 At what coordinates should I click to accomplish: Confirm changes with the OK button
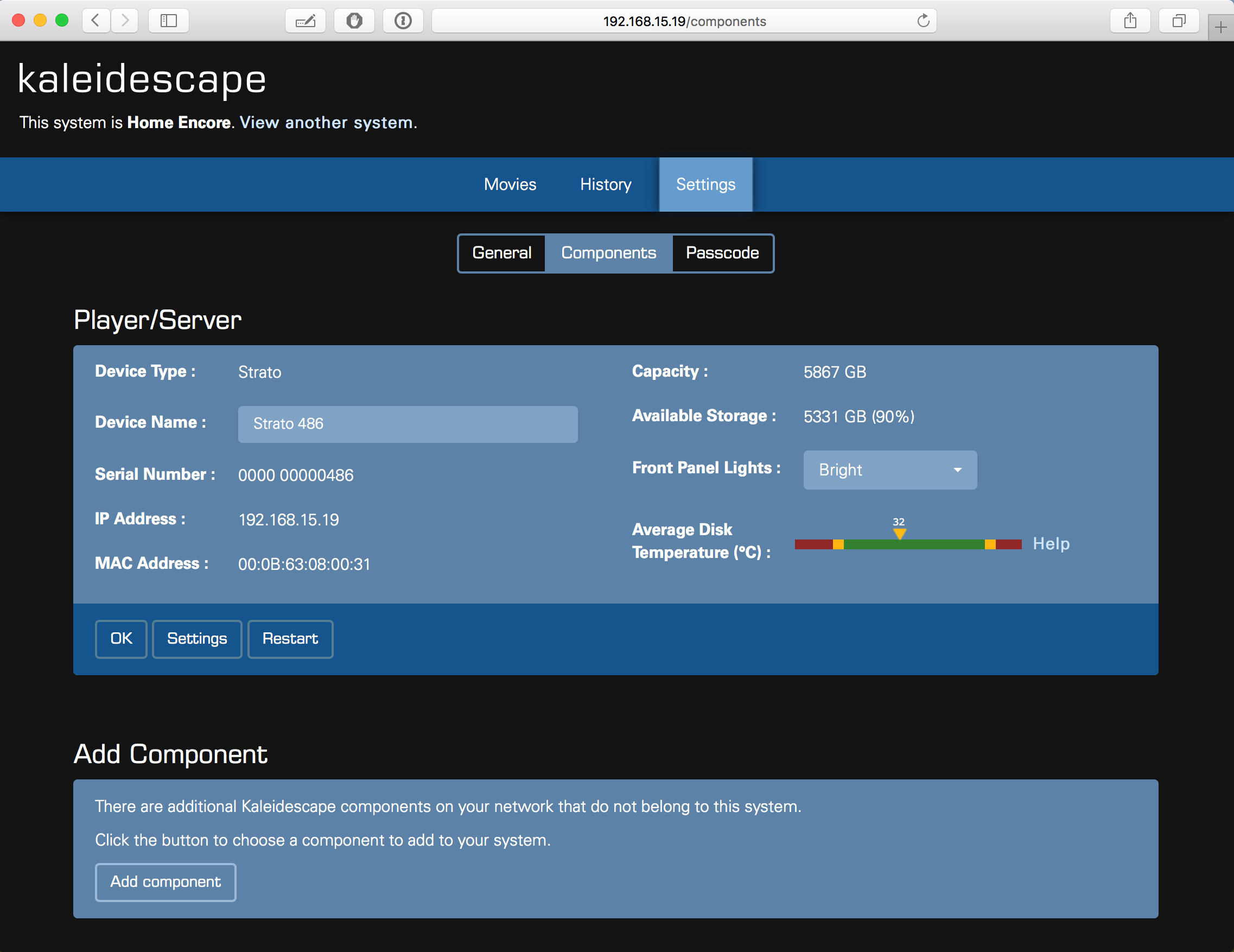121,639
